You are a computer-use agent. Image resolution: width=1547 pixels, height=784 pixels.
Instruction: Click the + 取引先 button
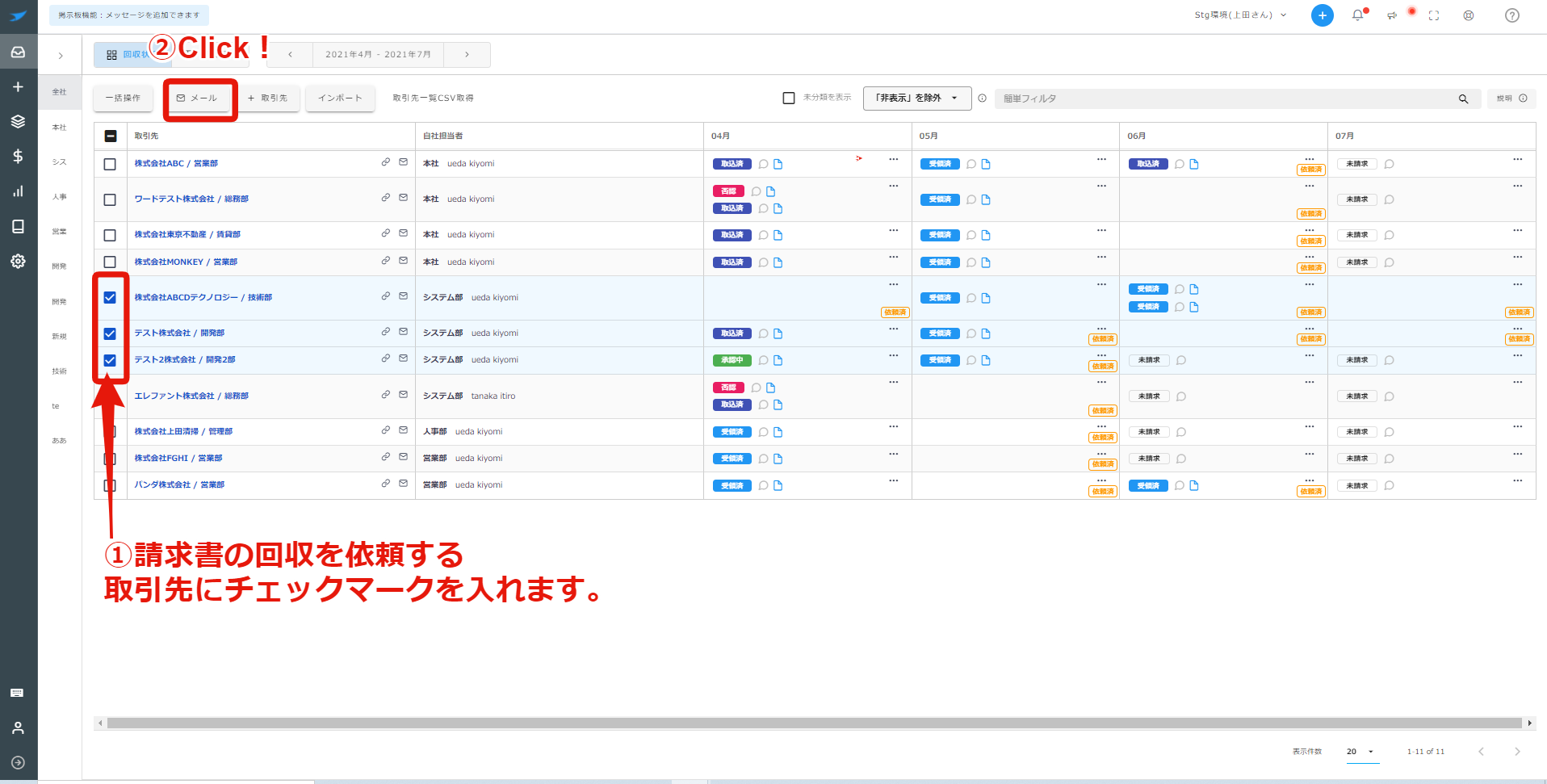[268, 99]
